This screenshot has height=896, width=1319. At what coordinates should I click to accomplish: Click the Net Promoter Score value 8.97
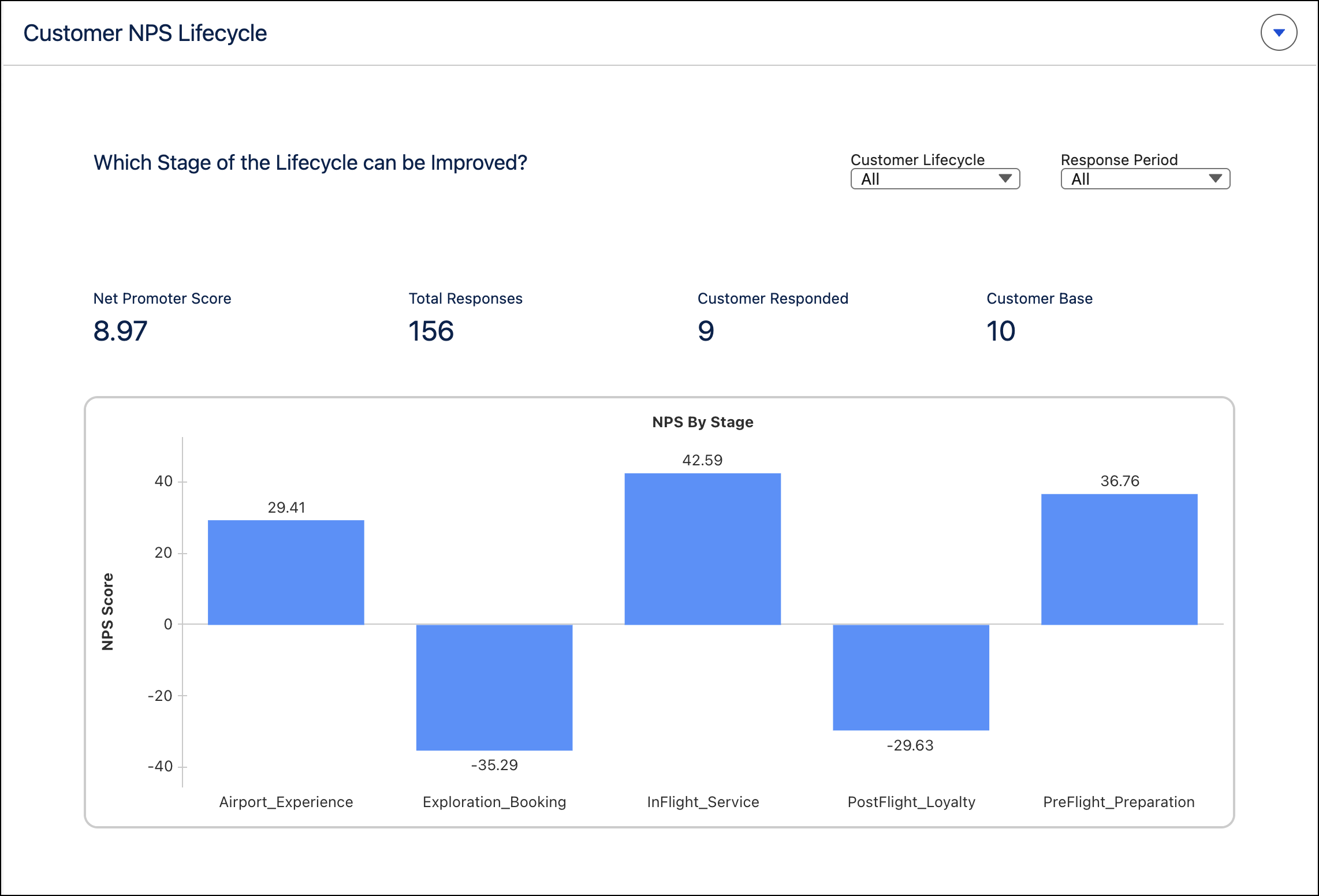tap(120, 331)
